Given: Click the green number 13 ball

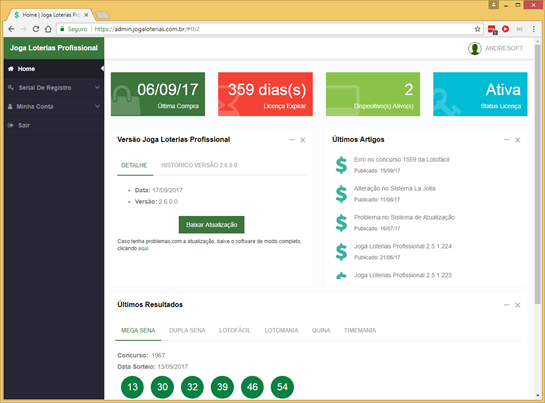Looking at the screenshot, I should (x=132, y=387).
